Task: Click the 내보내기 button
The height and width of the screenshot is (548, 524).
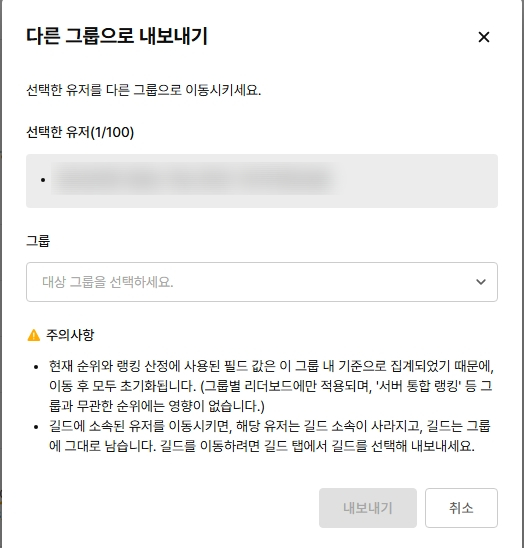Action: [x=368, y=508]
